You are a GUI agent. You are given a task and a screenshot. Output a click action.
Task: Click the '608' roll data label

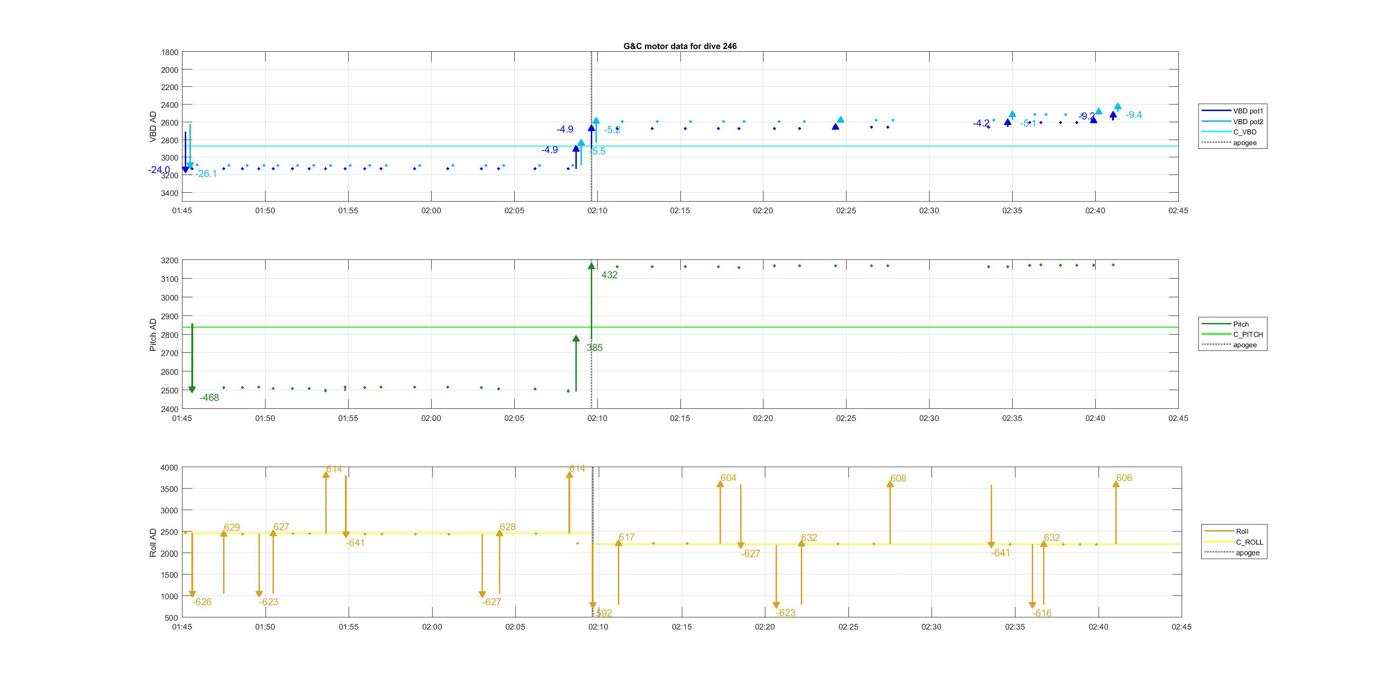click(x=898, y=479)
